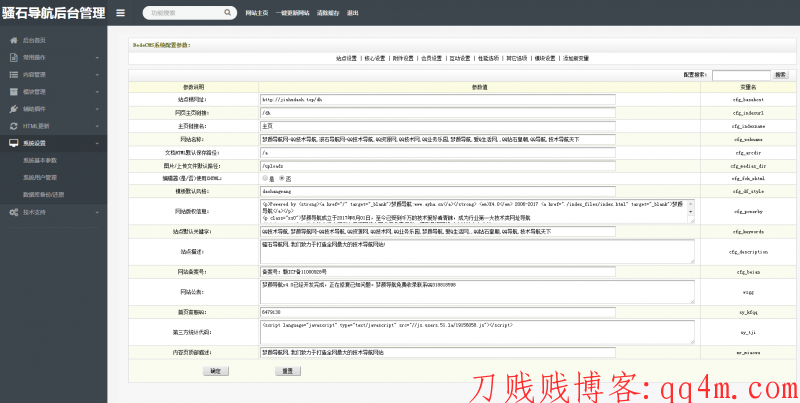This screenshot has height=403, width=800.
Task: Click the gears icon beside 技术支持
Action: coord(14,212)
